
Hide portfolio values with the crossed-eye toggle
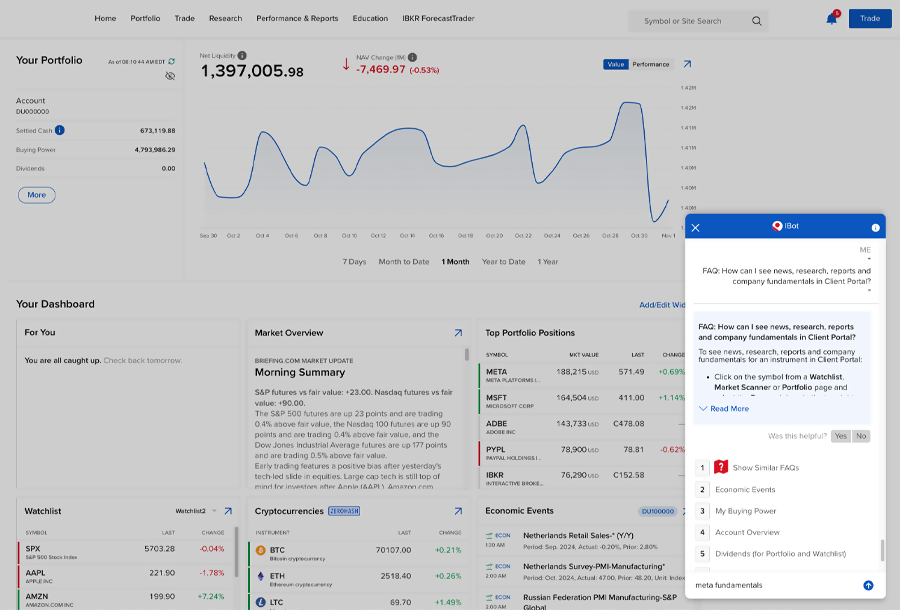(x=170, y=76)
